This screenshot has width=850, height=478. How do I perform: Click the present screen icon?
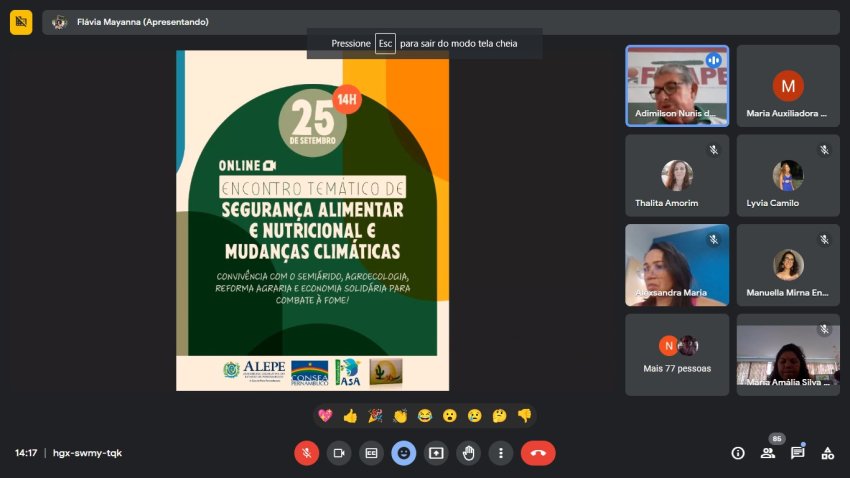click(x=436, y=453)
